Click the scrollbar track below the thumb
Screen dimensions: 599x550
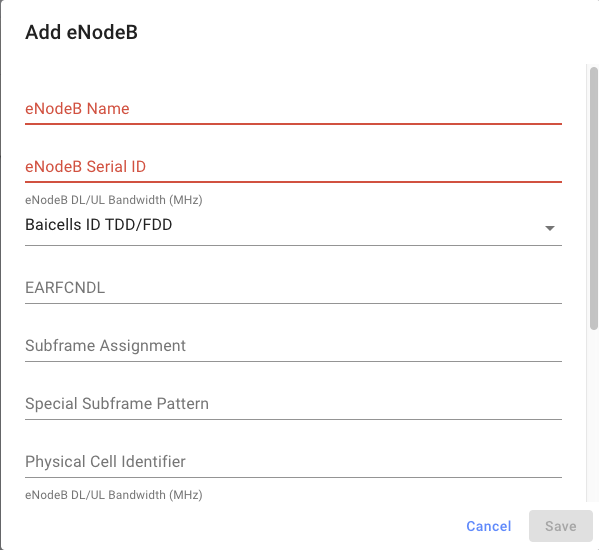click(x=594, y=416)
